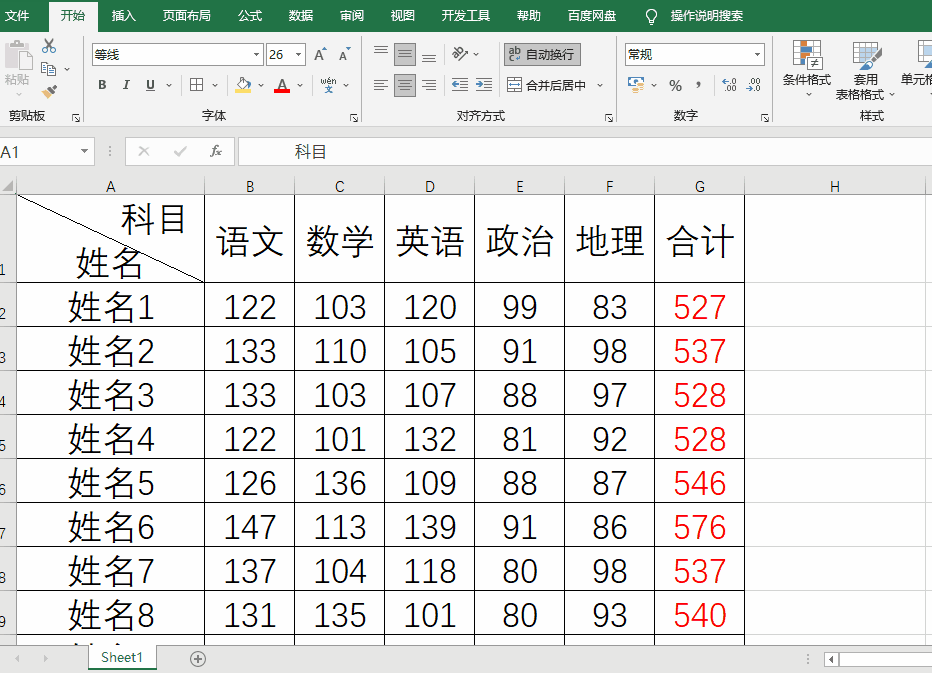Open the font size dropdown 26
This screenshot has height=673, width=932.
(298, 55)
